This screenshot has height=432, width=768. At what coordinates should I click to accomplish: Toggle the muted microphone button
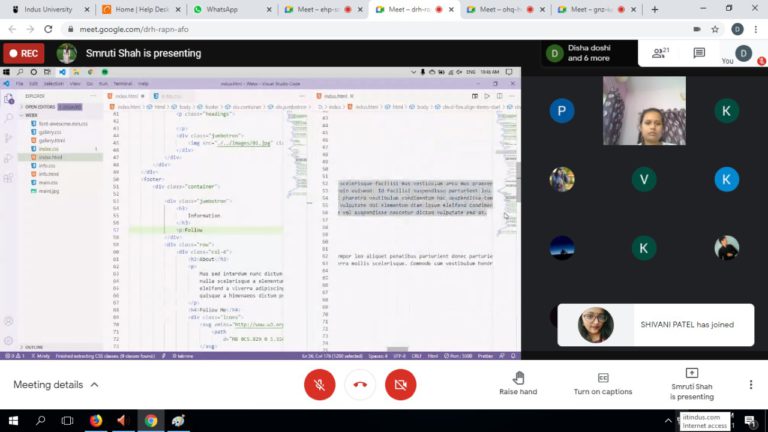point(319,384)
